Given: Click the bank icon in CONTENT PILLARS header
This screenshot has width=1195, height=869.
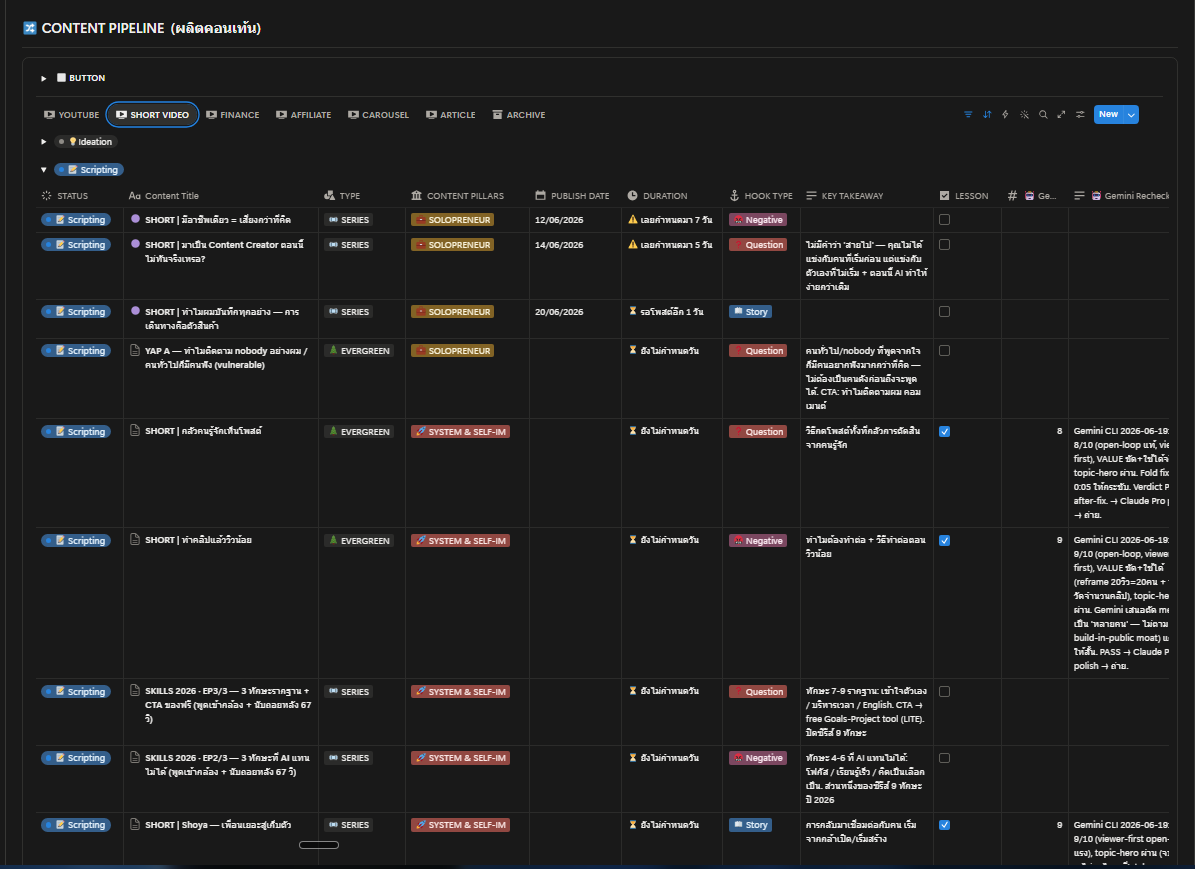Looking at the screenshot, I should click(x=416, y=196).
